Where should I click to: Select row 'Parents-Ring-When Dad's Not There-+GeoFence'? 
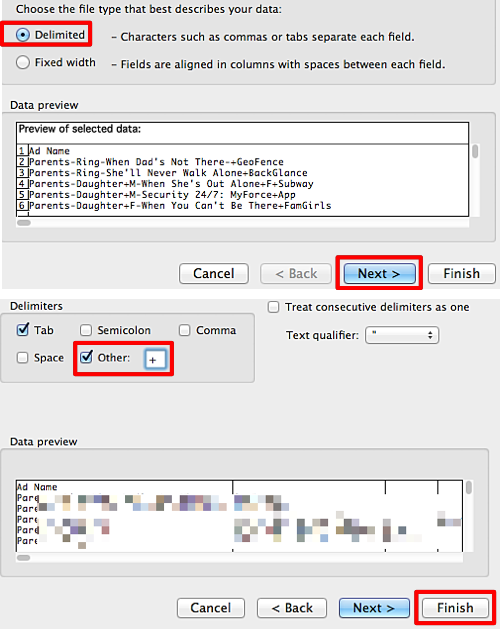click(156, 162)
